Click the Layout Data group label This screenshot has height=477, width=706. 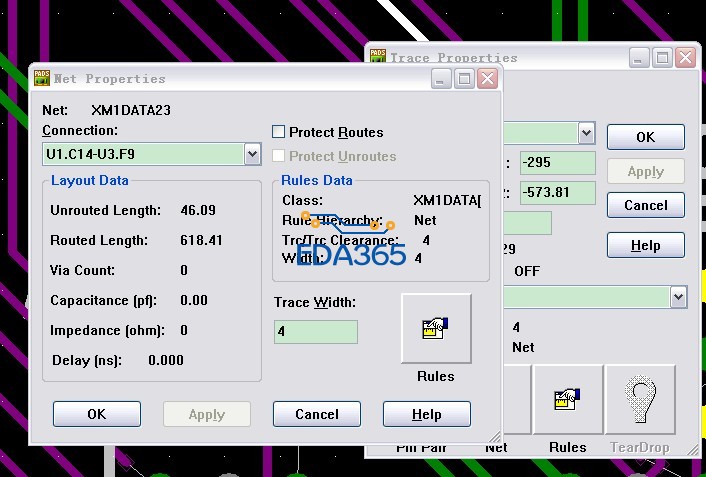(90, 180)
